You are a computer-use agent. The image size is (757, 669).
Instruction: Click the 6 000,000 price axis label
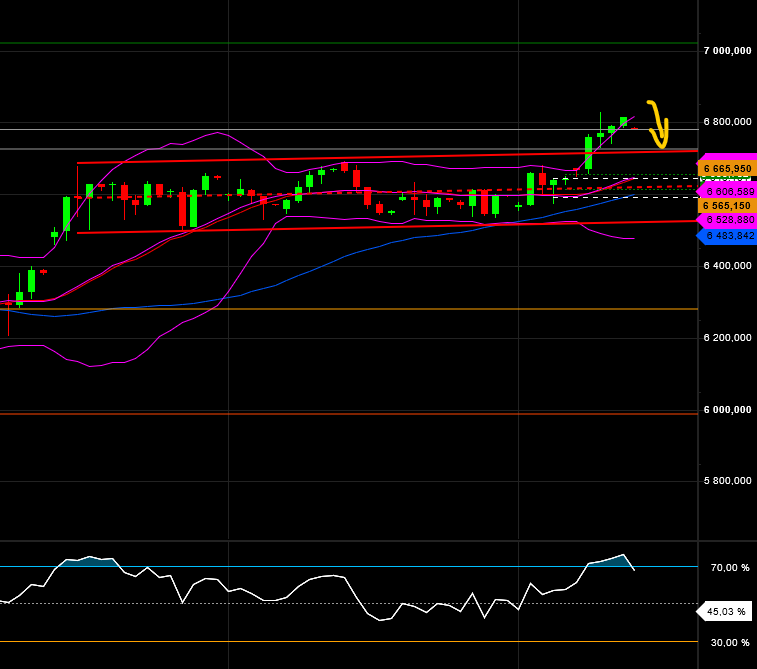click(728, 409)
